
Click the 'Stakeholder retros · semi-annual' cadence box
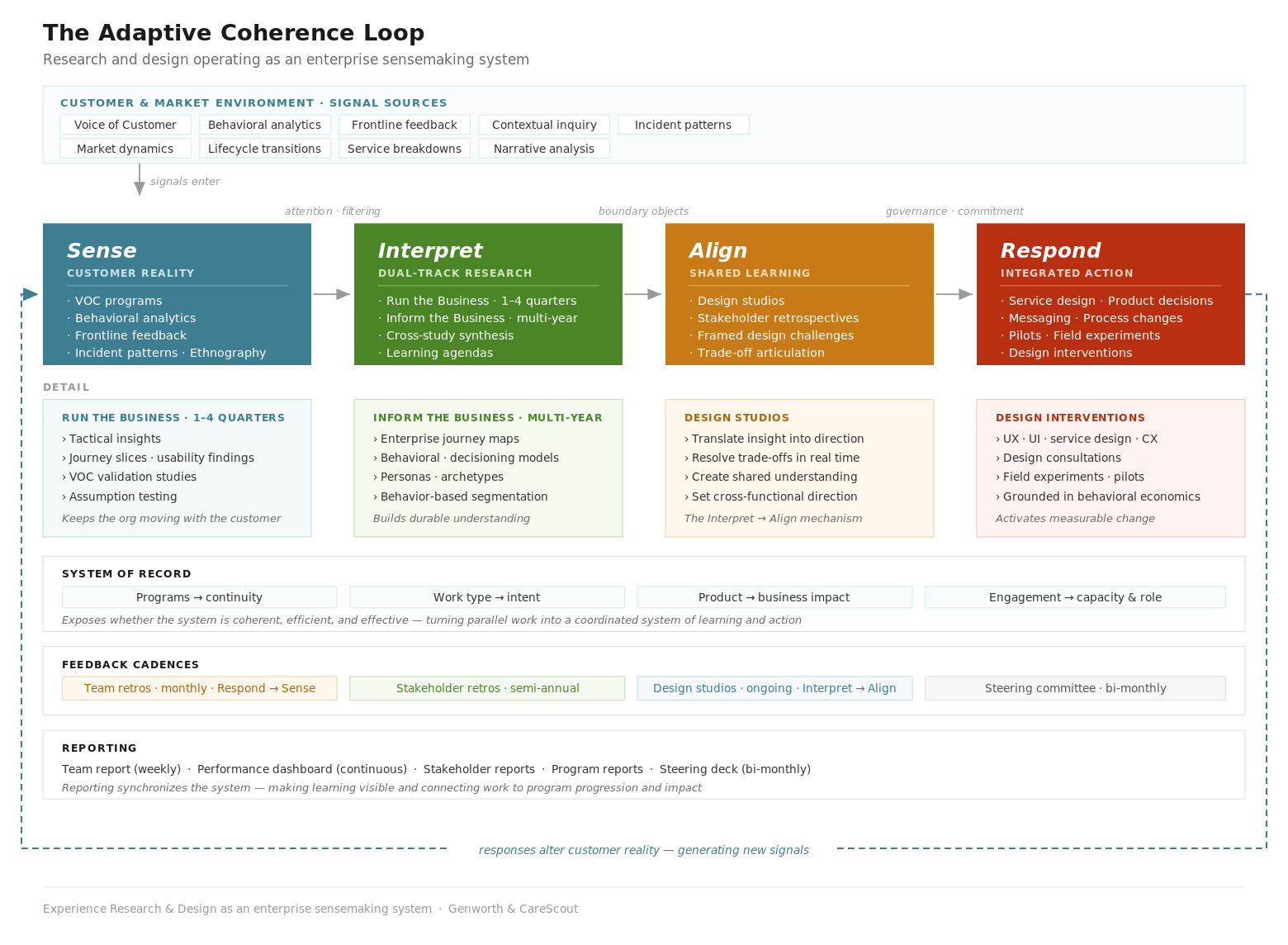coord(487,688)
